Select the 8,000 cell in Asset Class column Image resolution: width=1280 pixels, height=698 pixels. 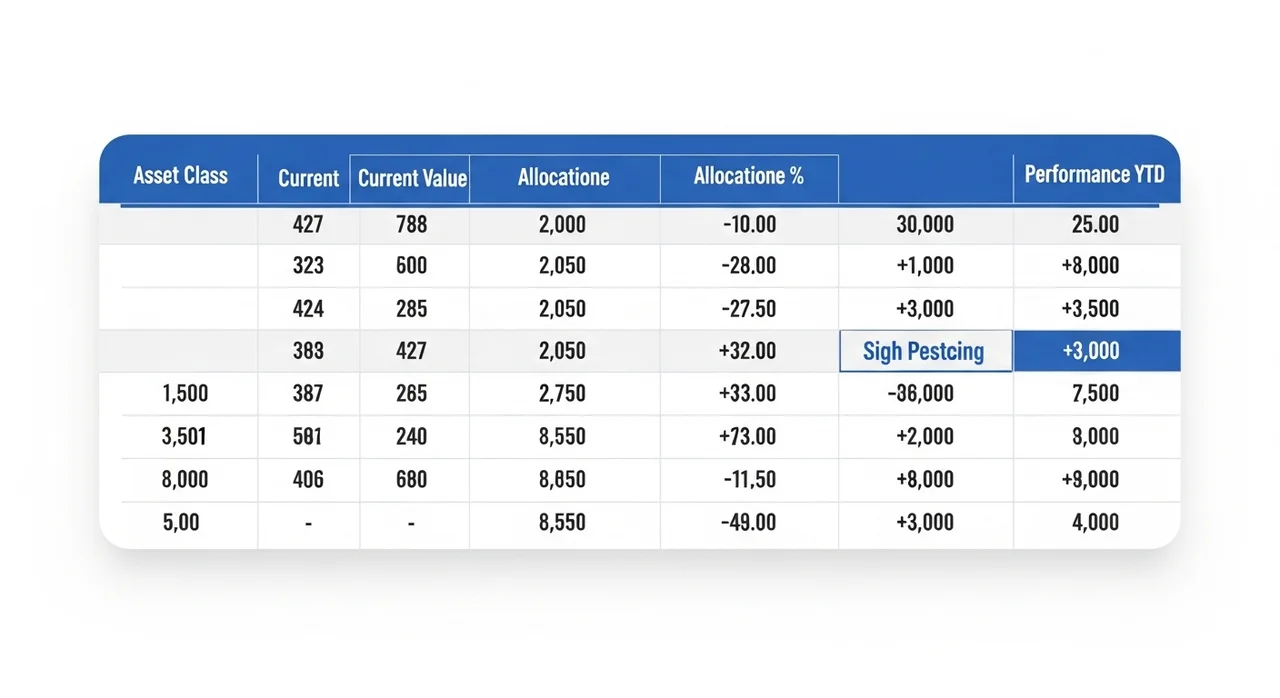pyautogui.click(x=185, y=479)
